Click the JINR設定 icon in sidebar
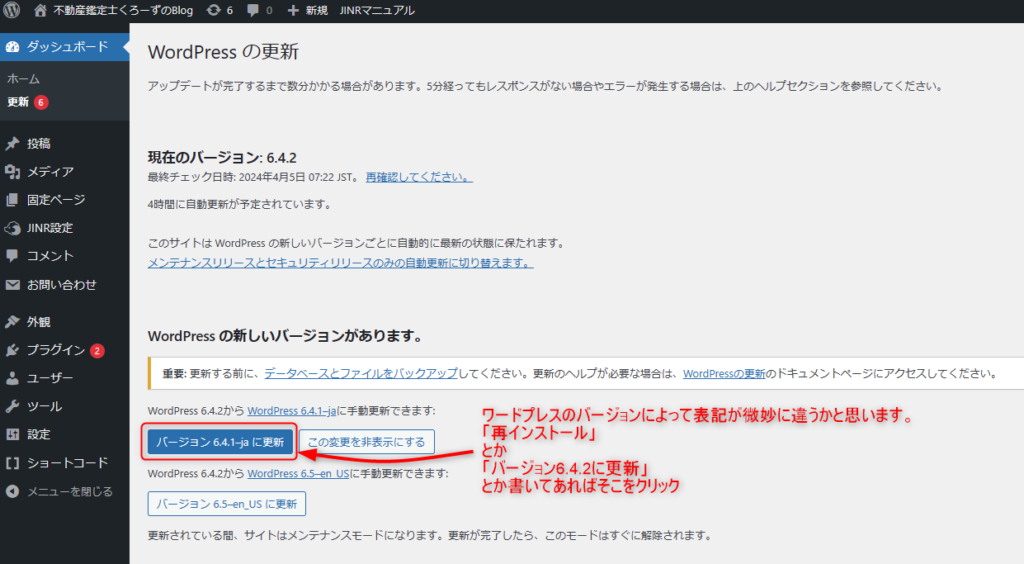1024x564 pixels. tap(12, 228)
